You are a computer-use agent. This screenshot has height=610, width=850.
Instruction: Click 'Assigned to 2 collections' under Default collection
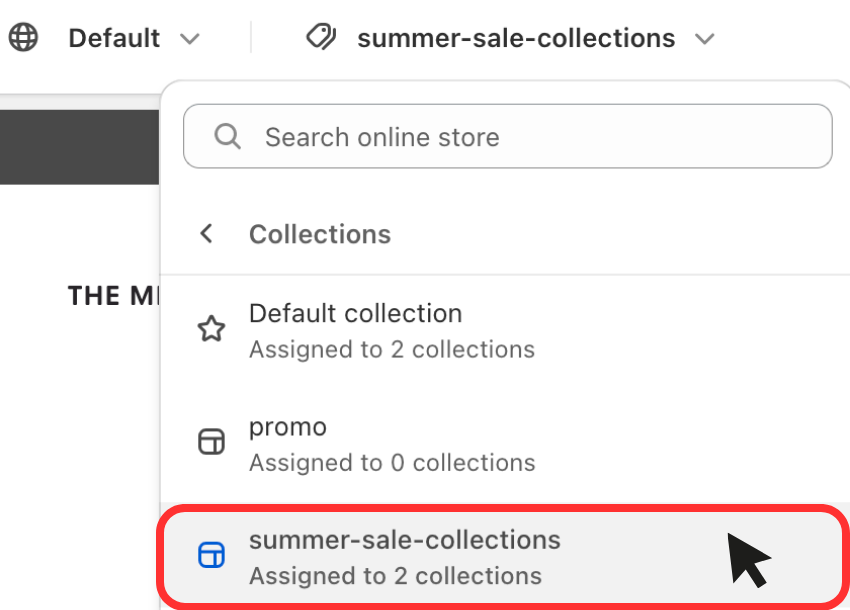click(x=392, y=350)
